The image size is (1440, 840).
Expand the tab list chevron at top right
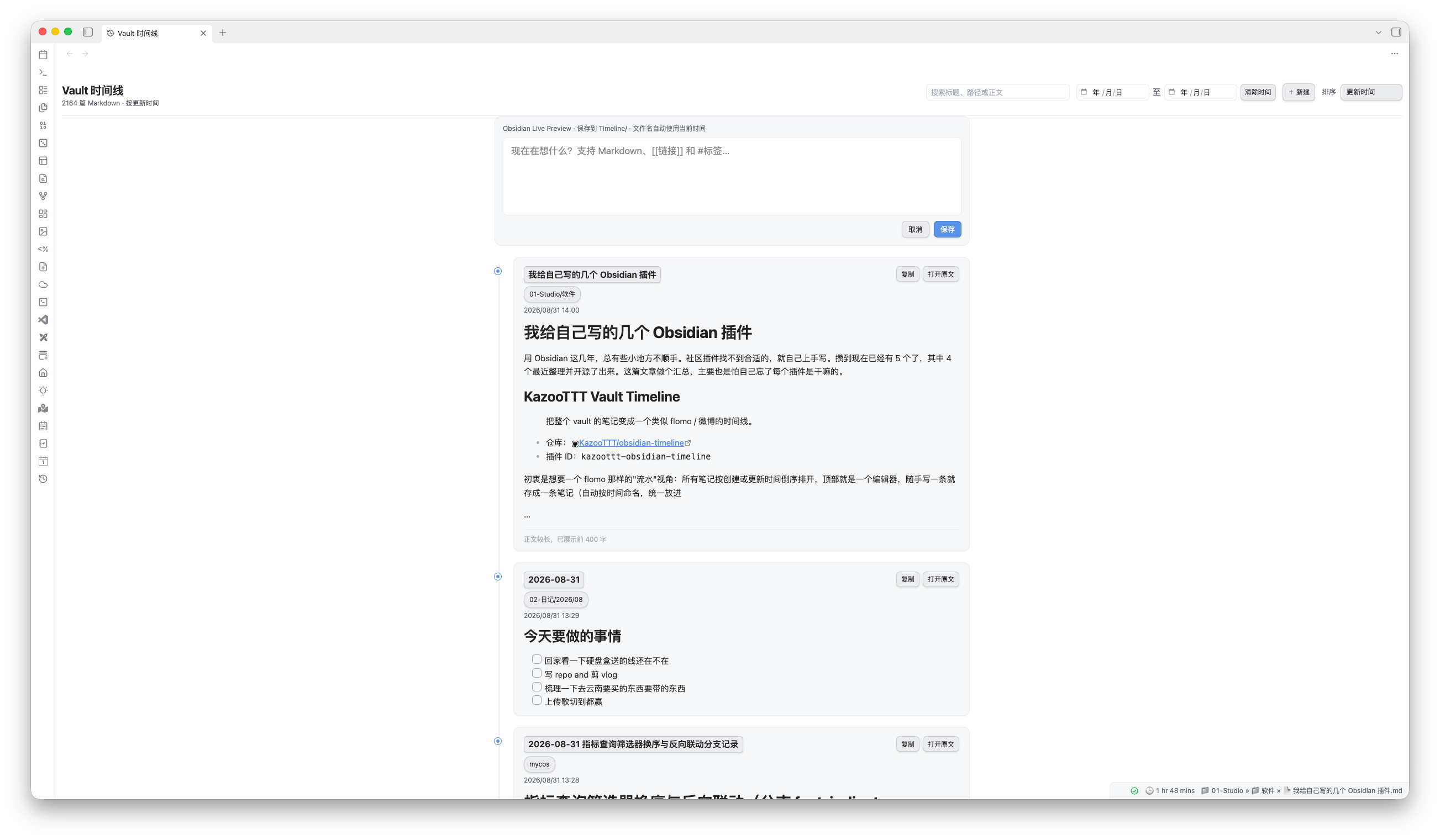1378,33
